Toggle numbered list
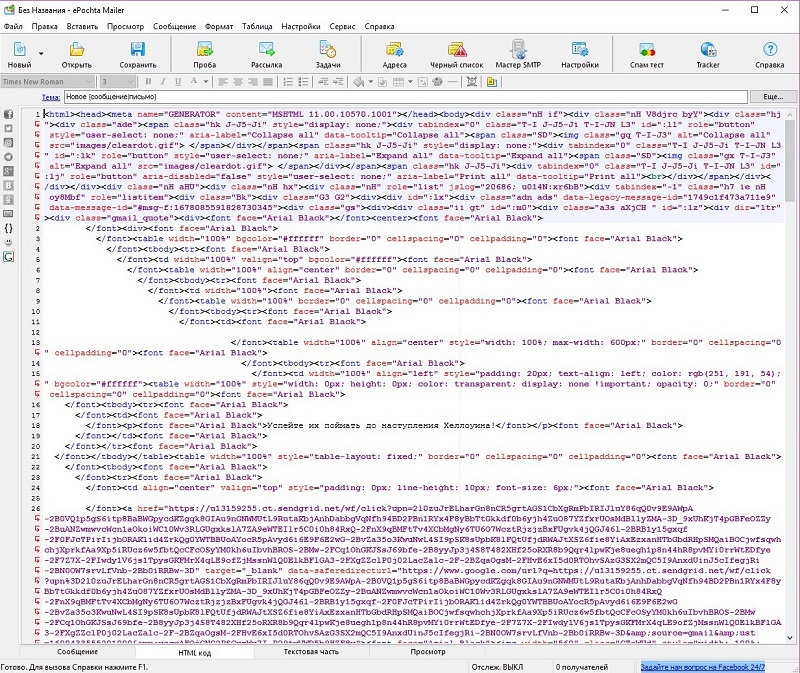The image size is (800, 673). point(288,82)
